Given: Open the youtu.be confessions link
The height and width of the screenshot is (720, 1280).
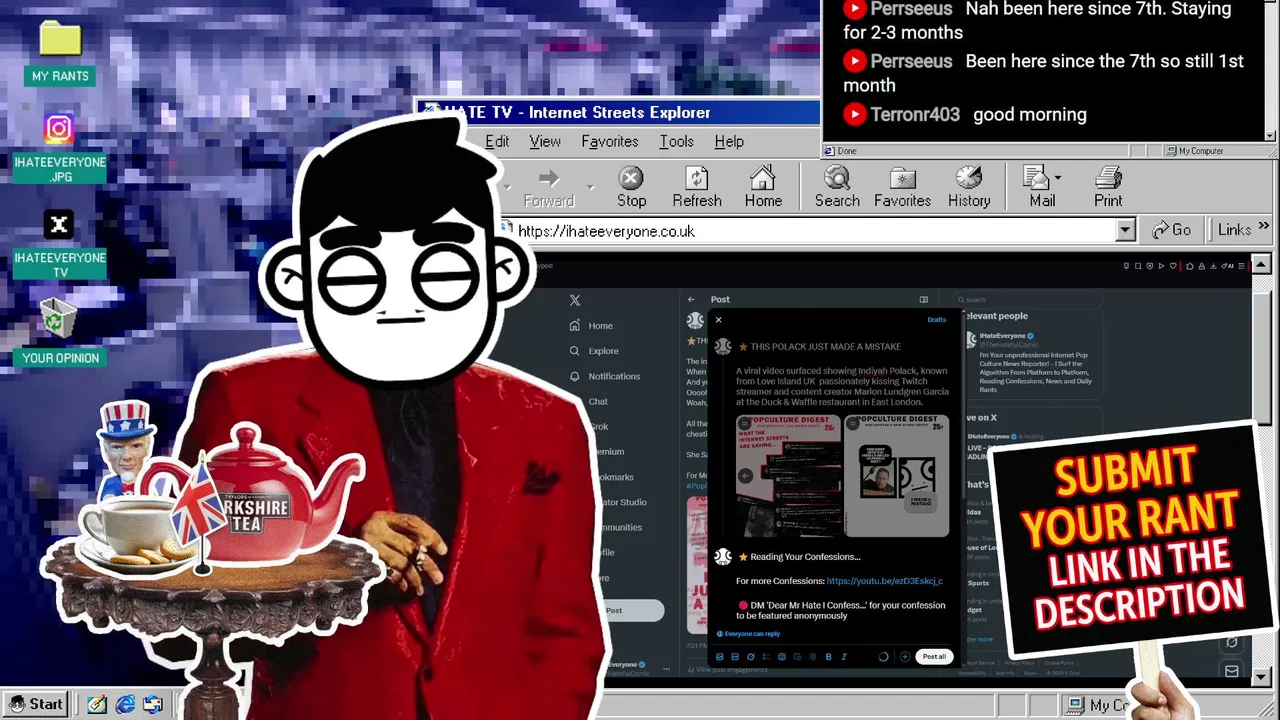Looking at the screenshot, I should 885,581.
